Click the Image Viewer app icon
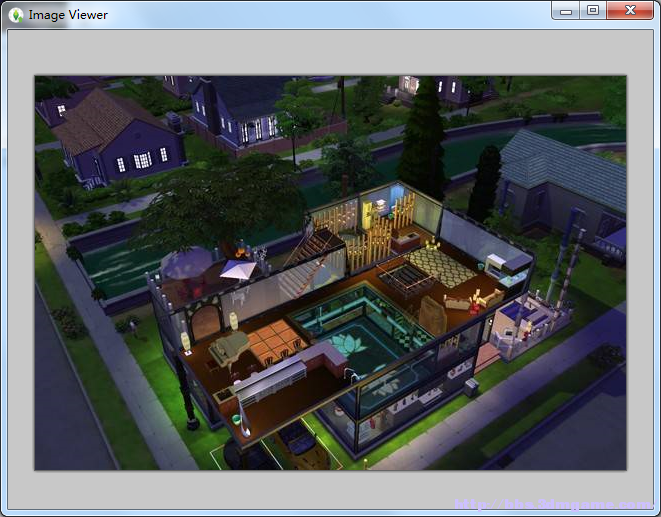Screen dimensions: 661x517 [x=17, y=14]
